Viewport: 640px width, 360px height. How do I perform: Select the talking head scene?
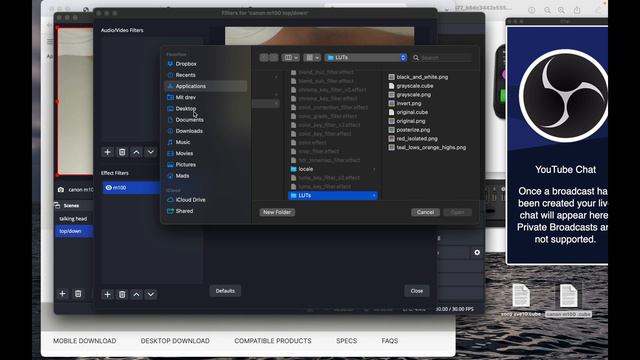coord(73,219)
